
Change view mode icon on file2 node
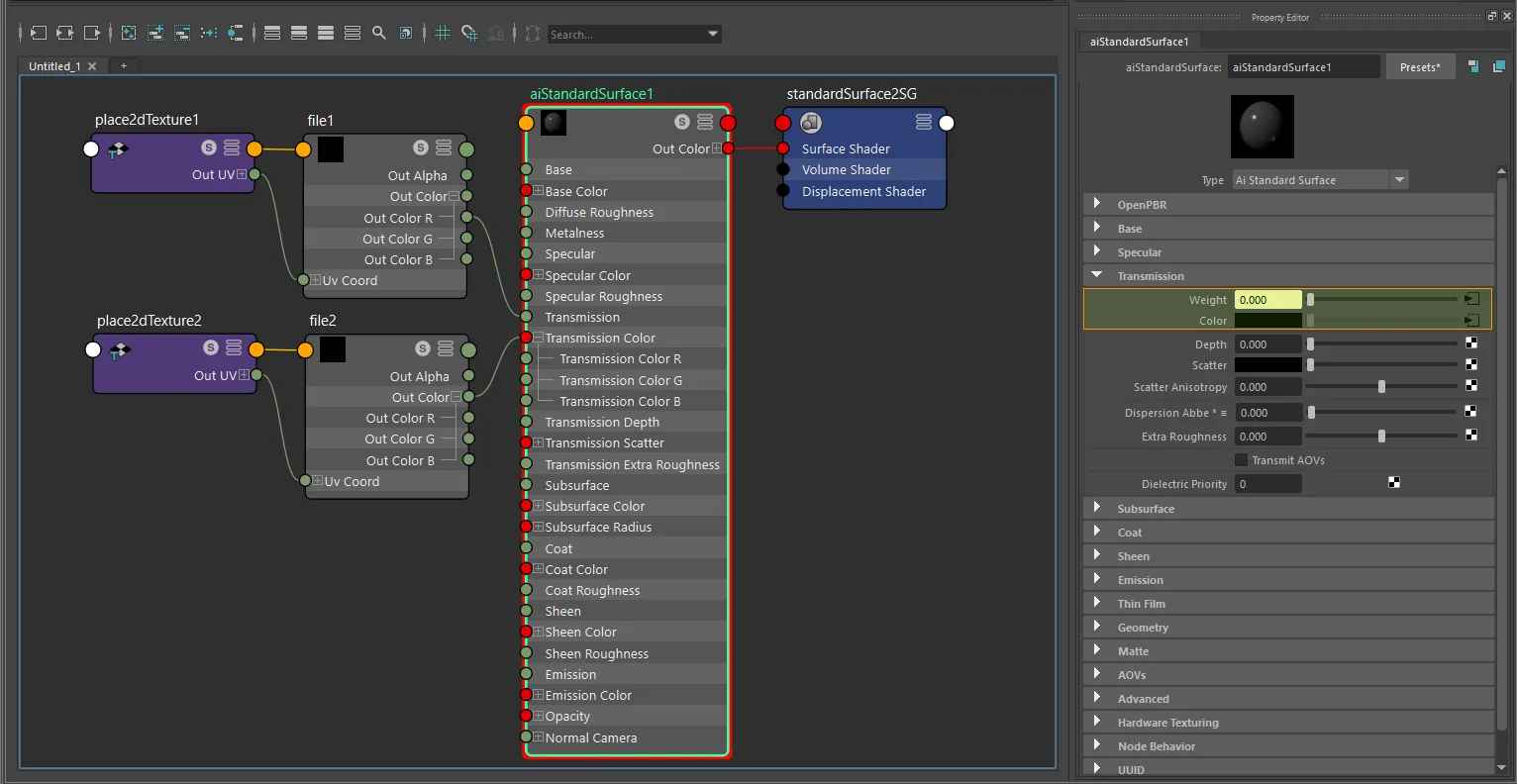(446, 348)
